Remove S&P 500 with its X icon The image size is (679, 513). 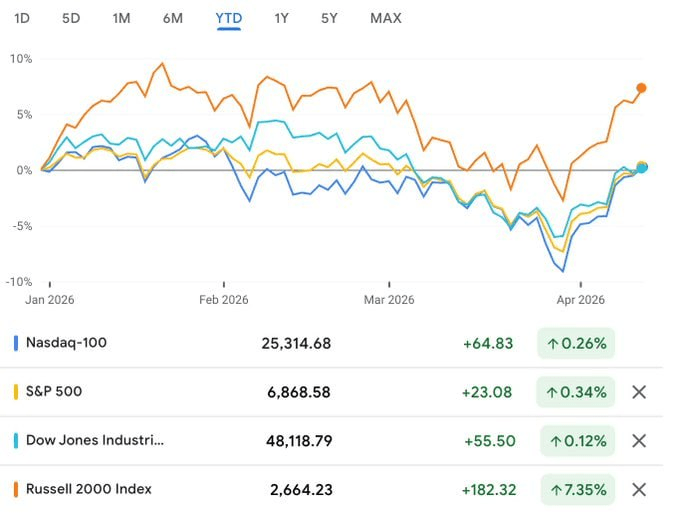click(639, 392)
